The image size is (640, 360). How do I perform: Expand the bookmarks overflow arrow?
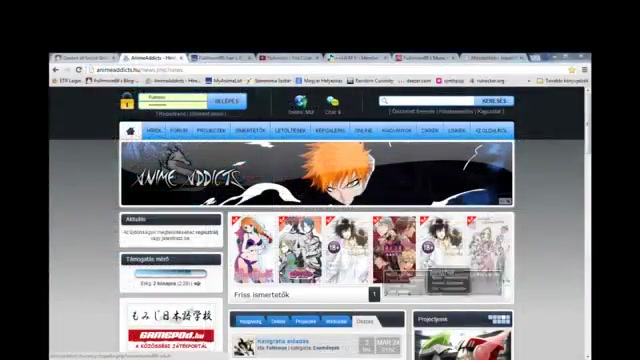tap(529, 81)
